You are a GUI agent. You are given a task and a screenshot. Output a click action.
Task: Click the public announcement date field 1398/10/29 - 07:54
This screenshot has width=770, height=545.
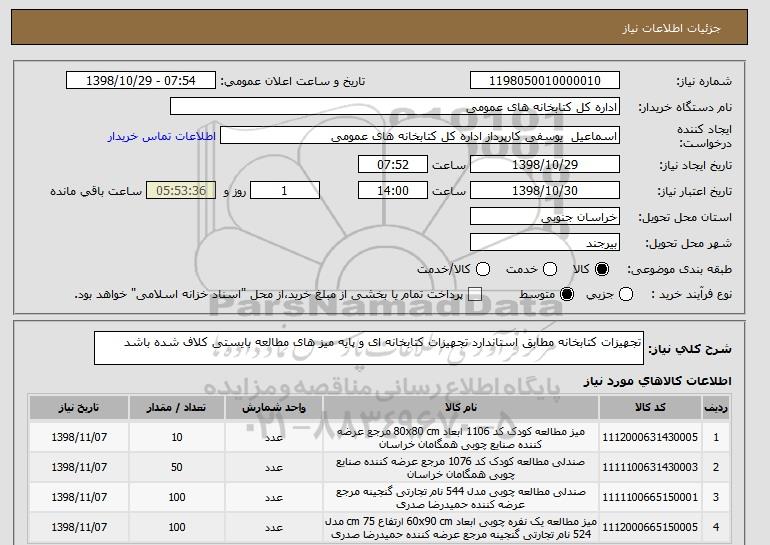tap(141, 81)
